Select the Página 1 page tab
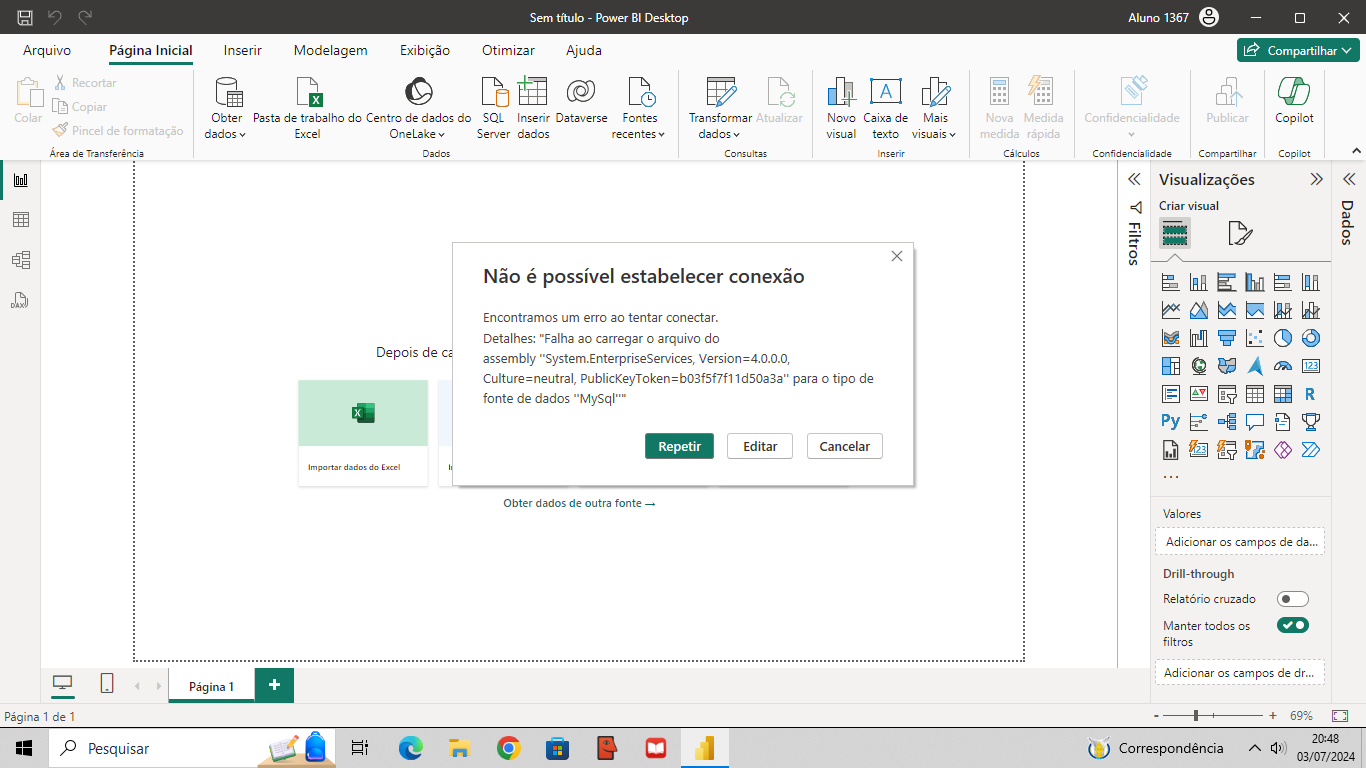The image size is (1366, 768). [x=211, y=686]
